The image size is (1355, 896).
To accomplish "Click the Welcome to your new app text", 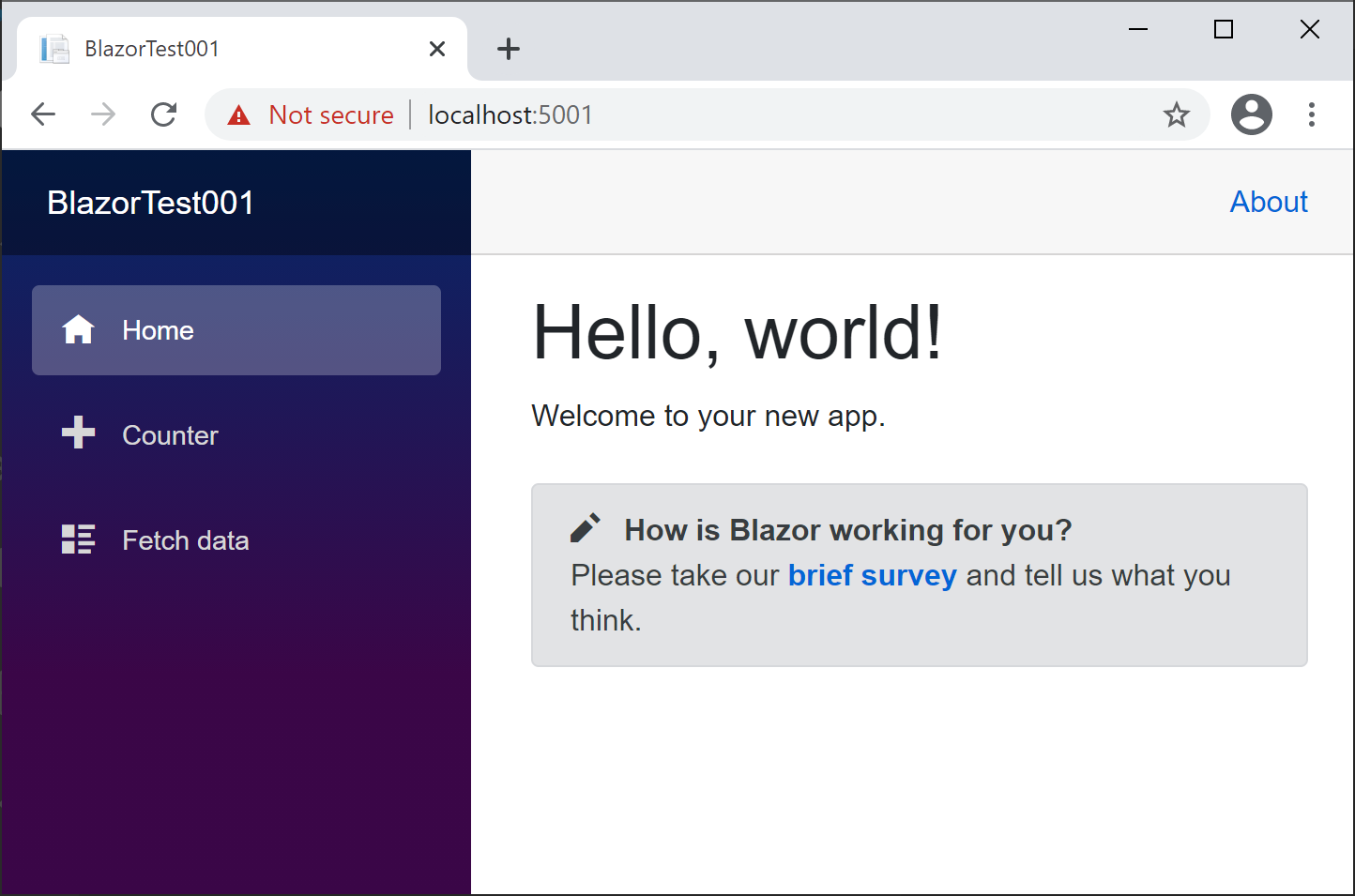I will click(x=708, y=416).
